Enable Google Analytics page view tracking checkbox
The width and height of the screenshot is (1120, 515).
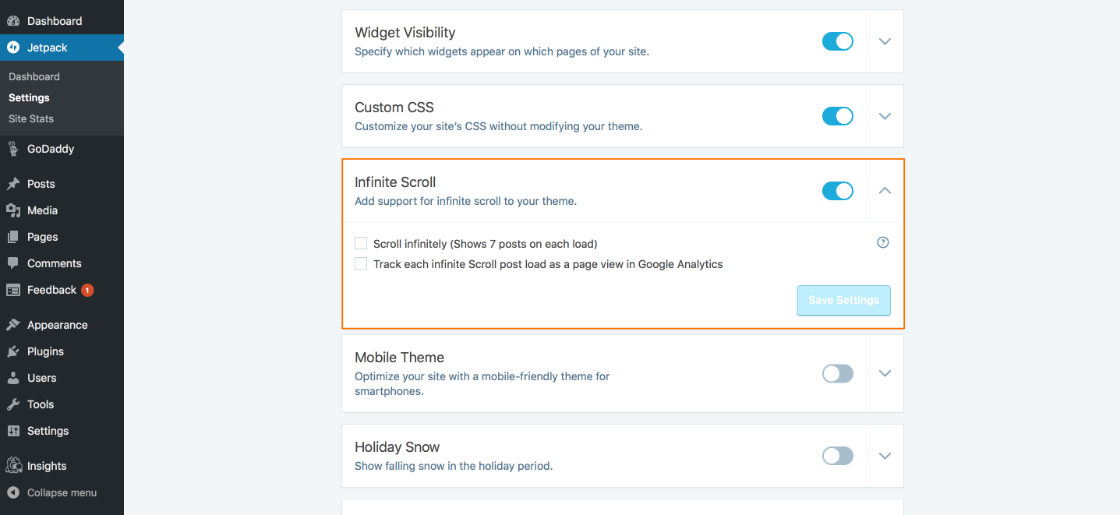point(361,264)
